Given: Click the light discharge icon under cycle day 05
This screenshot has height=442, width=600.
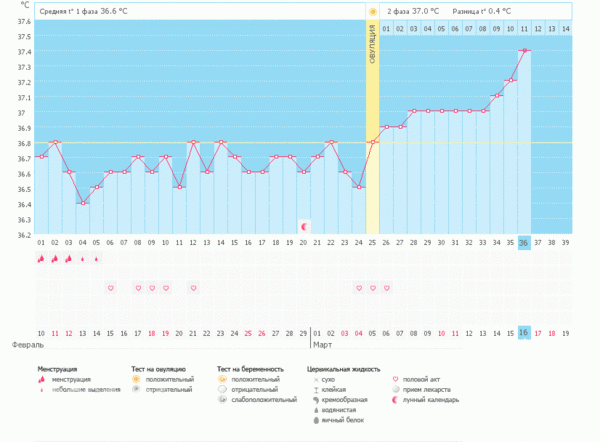Looking at the screenshot, I should tap(96, 259).
